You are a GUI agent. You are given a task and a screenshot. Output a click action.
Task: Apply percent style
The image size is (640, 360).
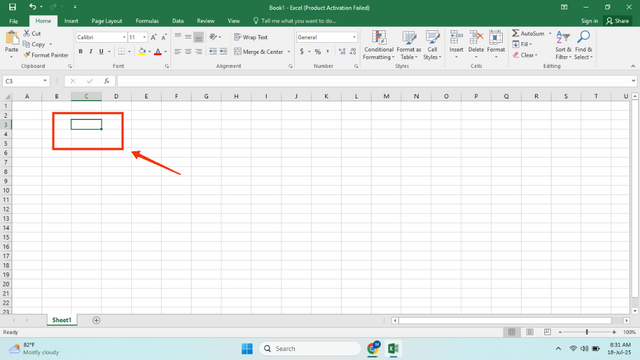pos(318,51)
